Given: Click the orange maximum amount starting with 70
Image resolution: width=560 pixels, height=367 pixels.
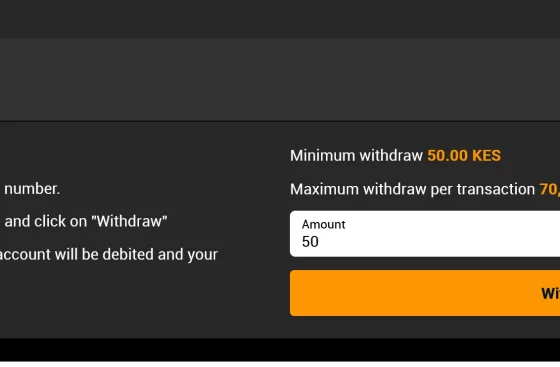Looking at the screenshot, I should tap(550, 189).
